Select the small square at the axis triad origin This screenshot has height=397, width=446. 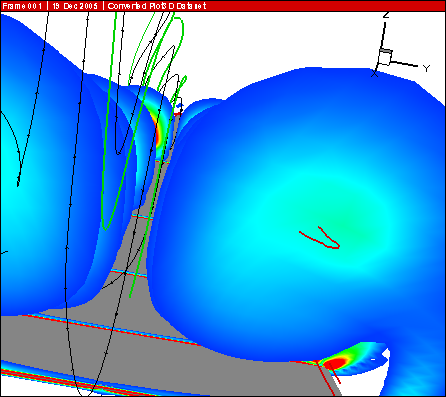(x=385, y=57)
